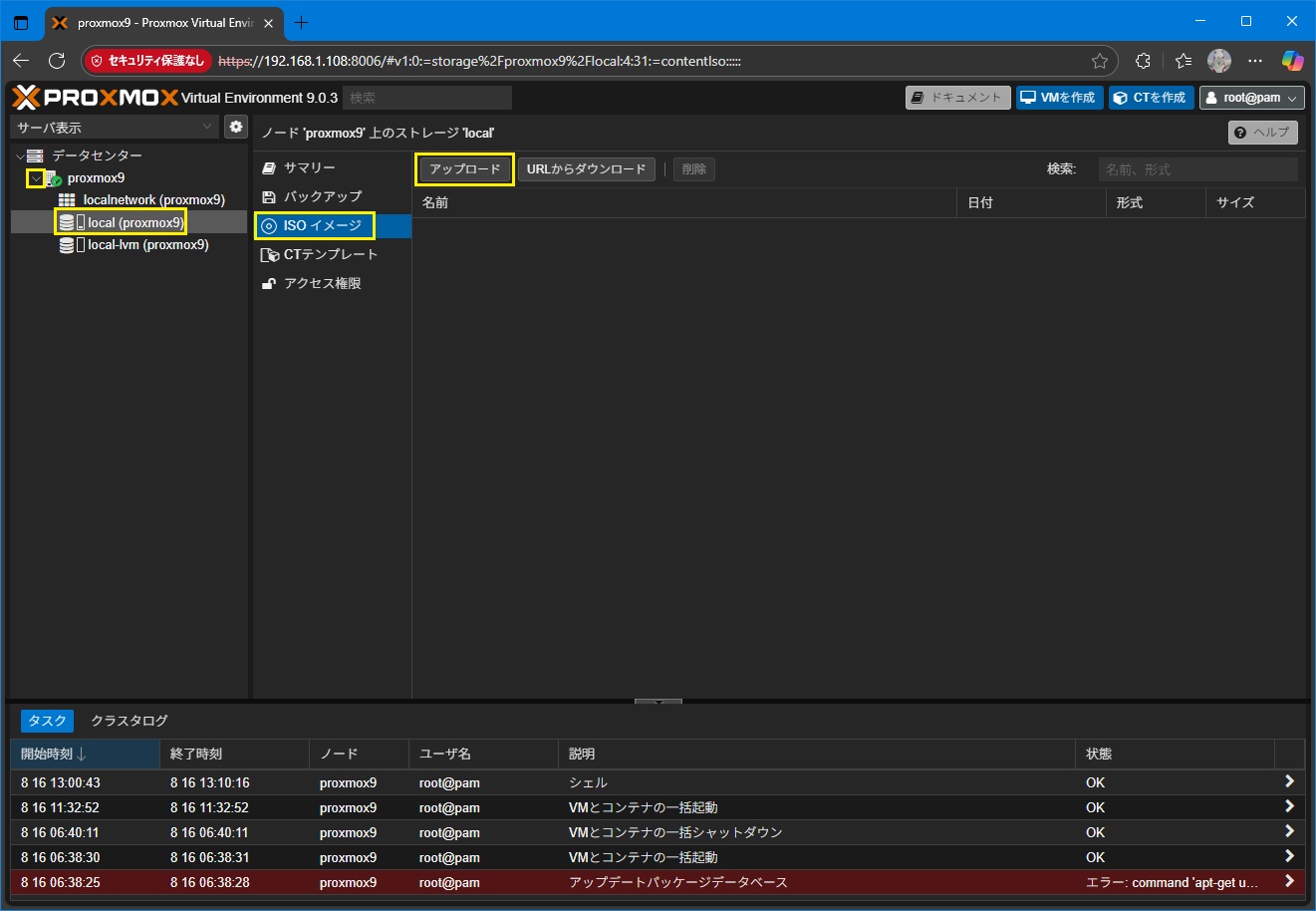This screenshot has height=911, width=1316.
Task: Sort by 名前 column header
Action: point(684,202)
